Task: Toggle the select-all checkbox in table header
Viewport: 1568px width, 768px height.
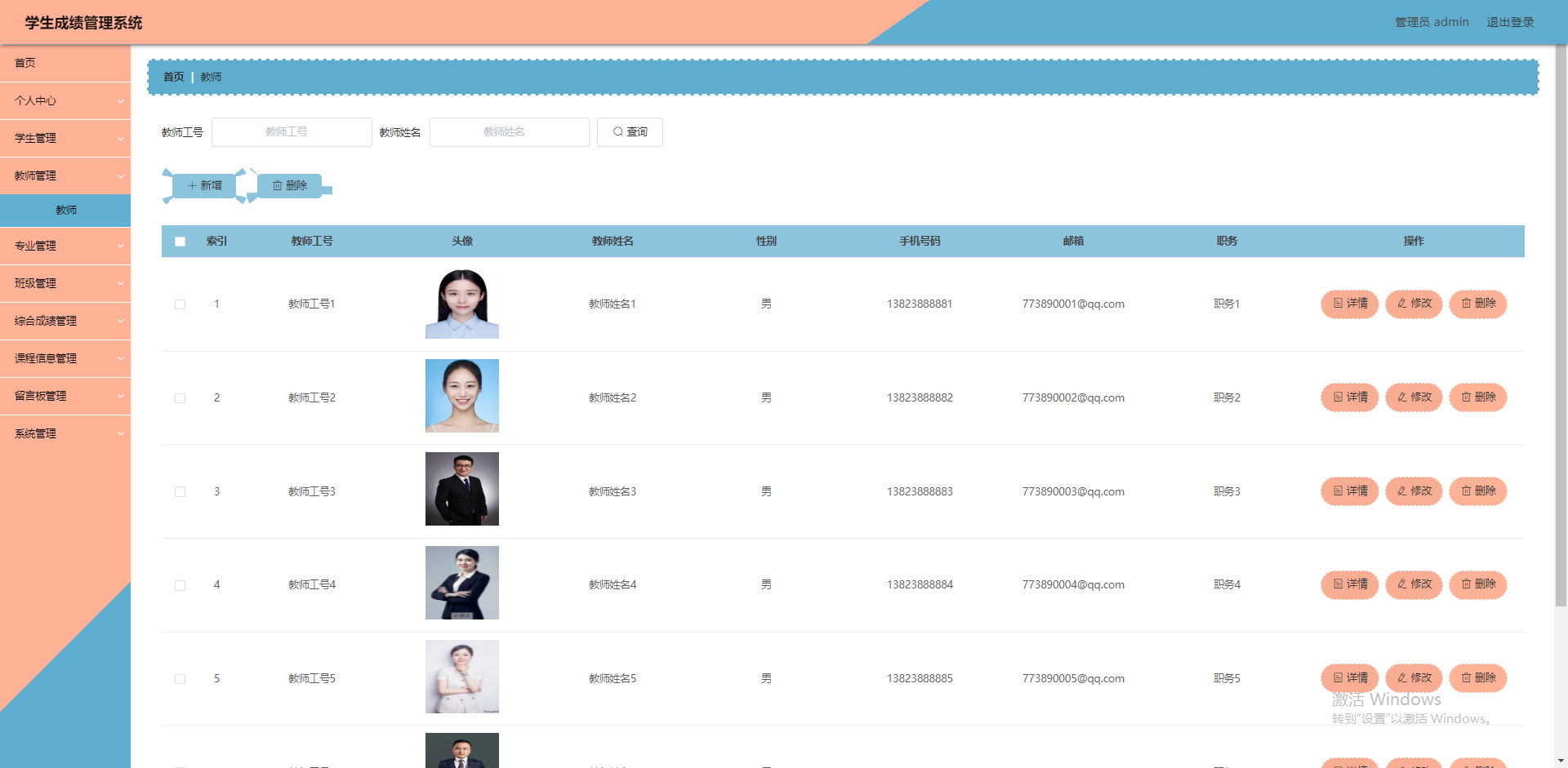Action: (x=180, y=242)
